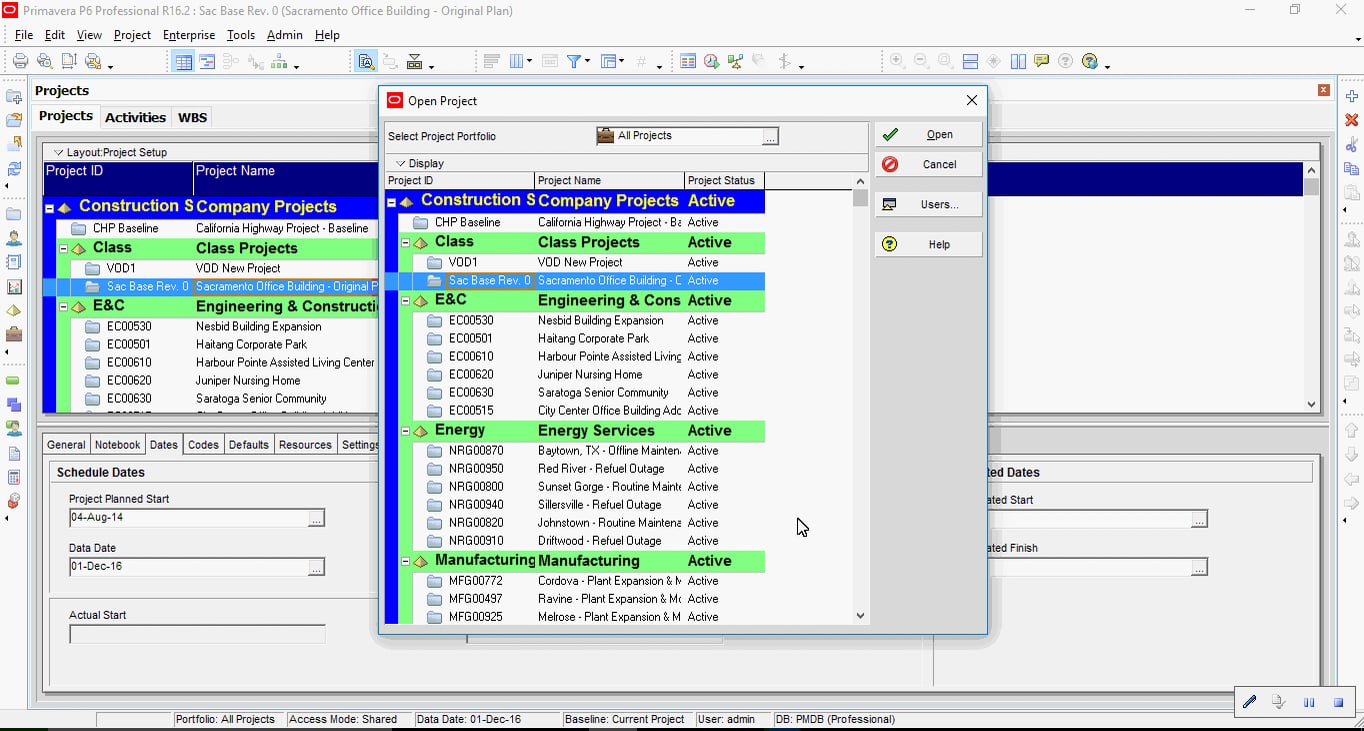Click the Add plus icon on right toolbar

coord(1352,96)
